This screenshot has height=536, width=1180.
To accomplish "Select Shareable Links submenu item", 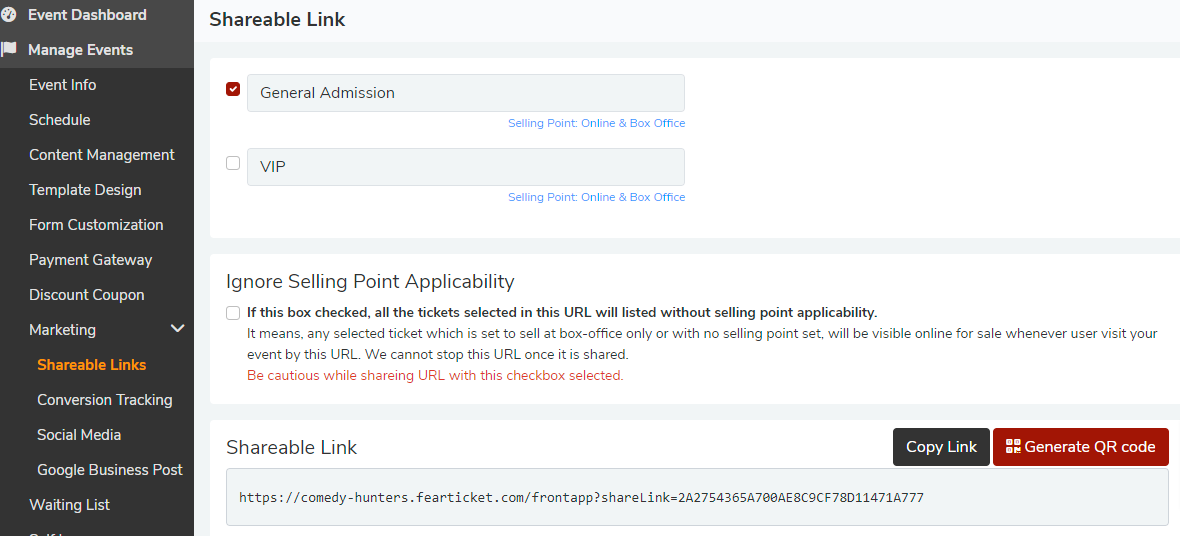I will 92,364.
